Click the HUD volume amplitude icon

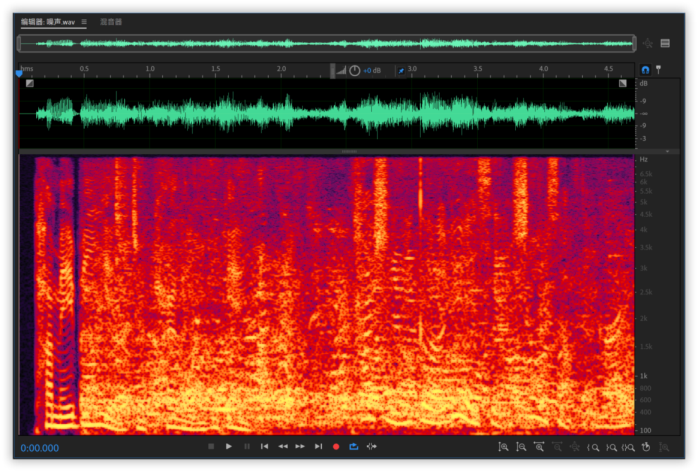341,70
